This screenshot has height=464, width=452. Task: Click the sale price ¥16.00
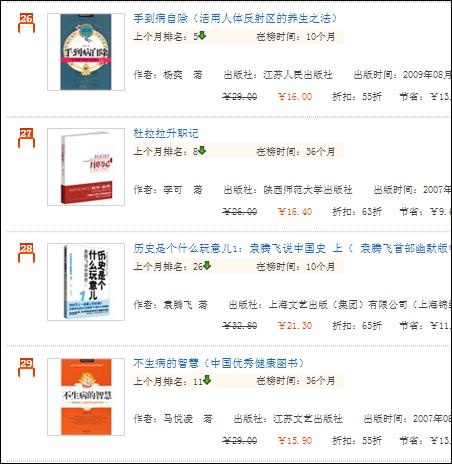coord(295,97)
